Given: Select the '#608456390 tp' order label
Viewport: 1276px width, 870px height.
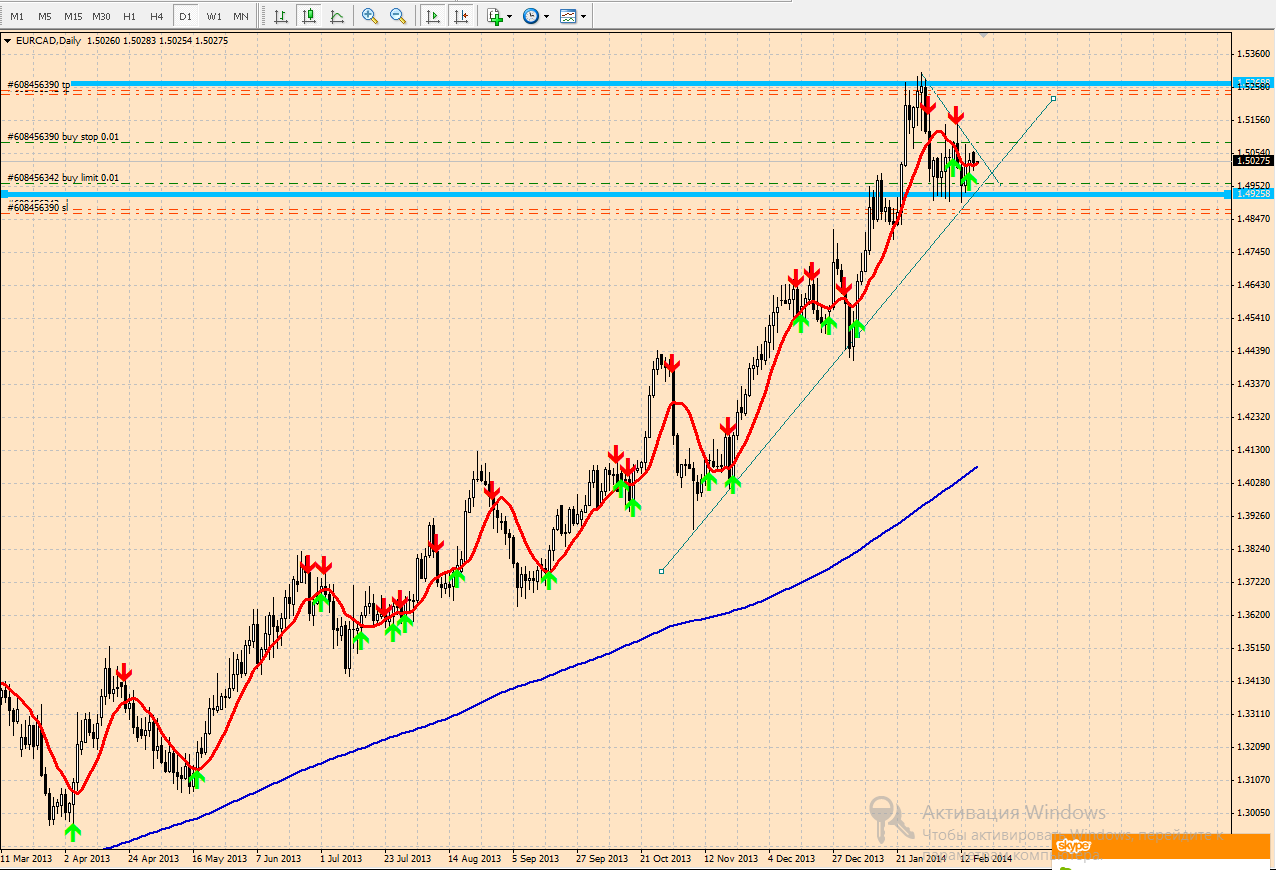Looking at the screenshot, I should [39, 86].
